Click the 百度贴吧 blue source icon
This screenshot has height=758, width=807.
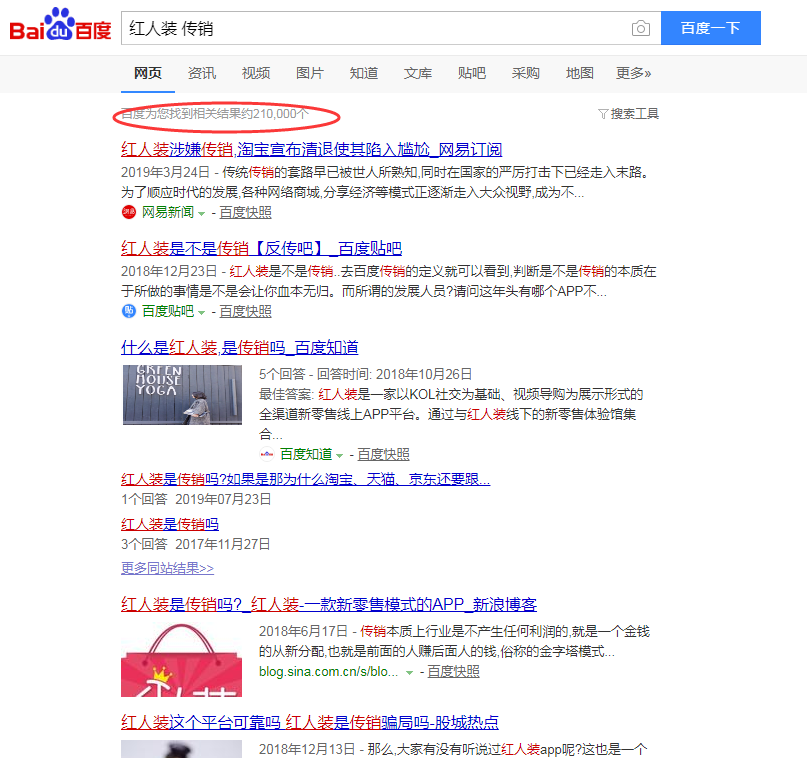click(x=129, y=311)
